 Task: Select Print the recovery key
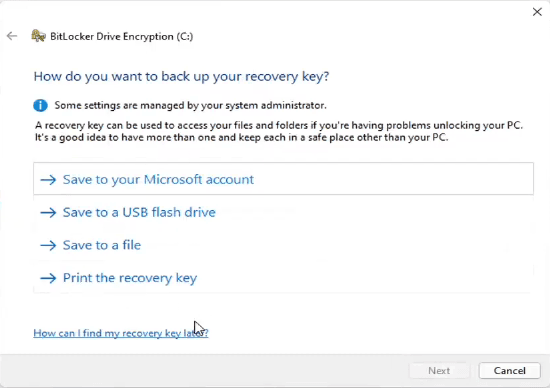point(283,278)
